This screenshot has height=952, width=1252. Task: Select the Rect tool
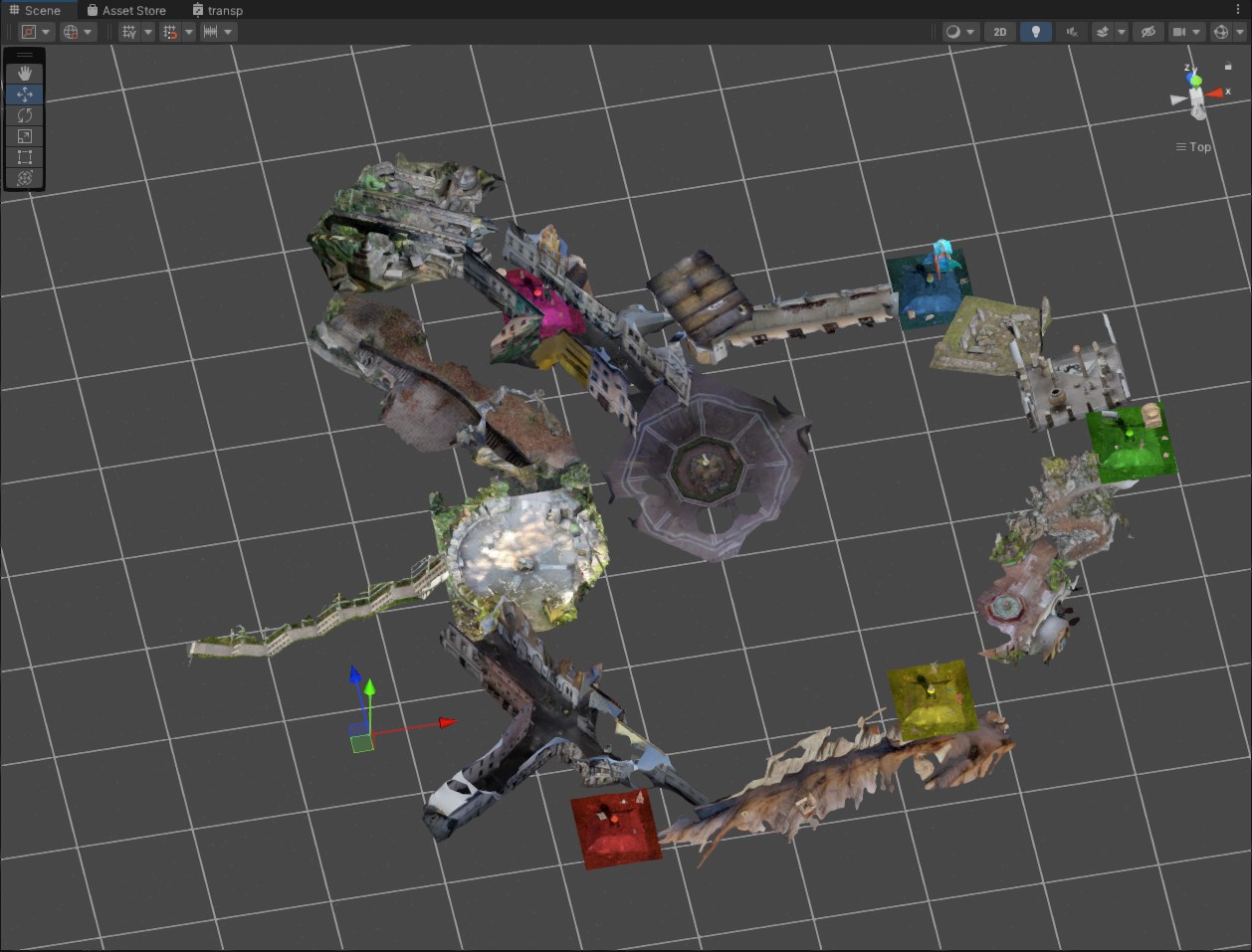[x=25, y=157]
